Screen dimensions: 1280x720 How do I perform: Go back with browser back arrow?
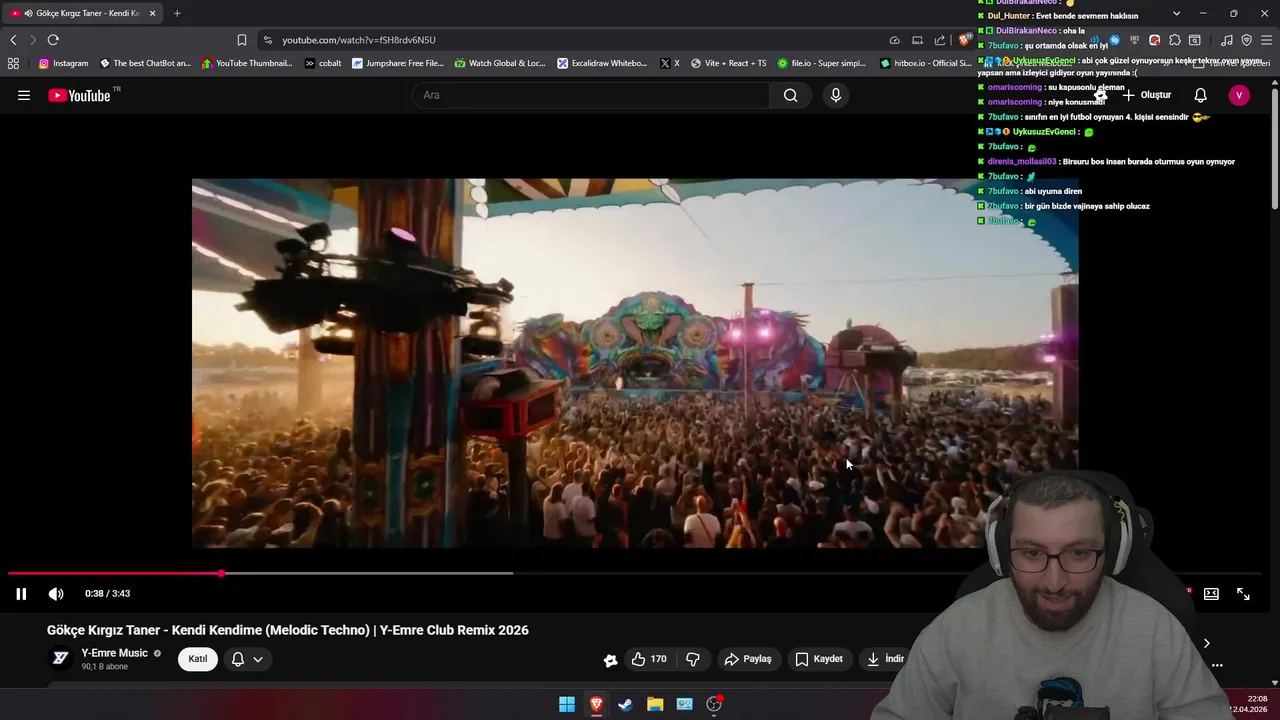[13, 40]
